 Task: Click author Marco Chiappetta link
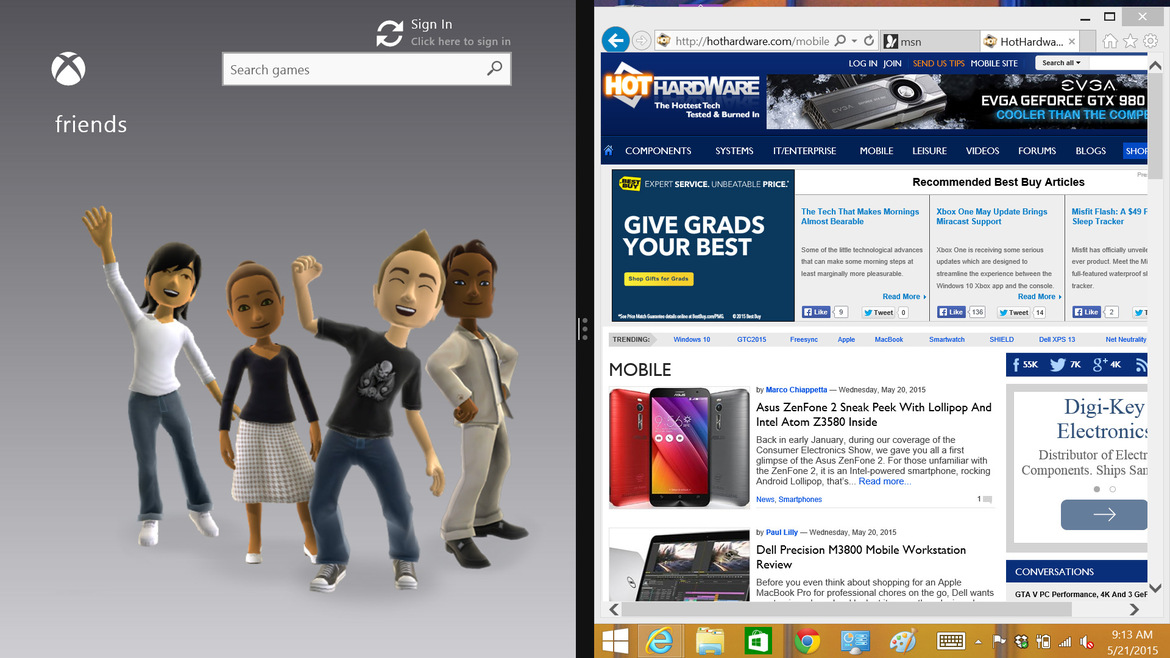[x=796, y=389]
